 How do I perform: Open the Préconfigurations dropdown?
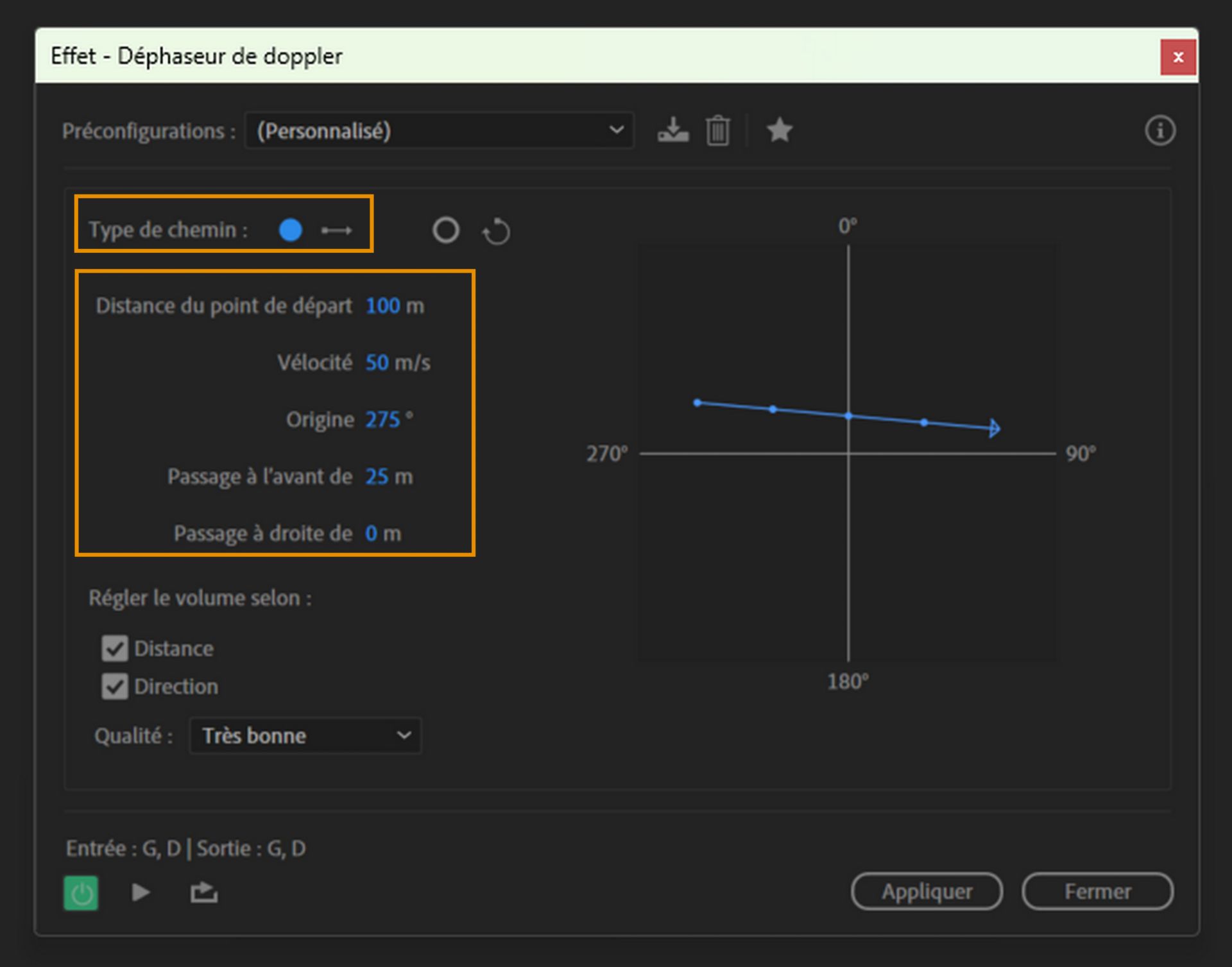[440, 131]
